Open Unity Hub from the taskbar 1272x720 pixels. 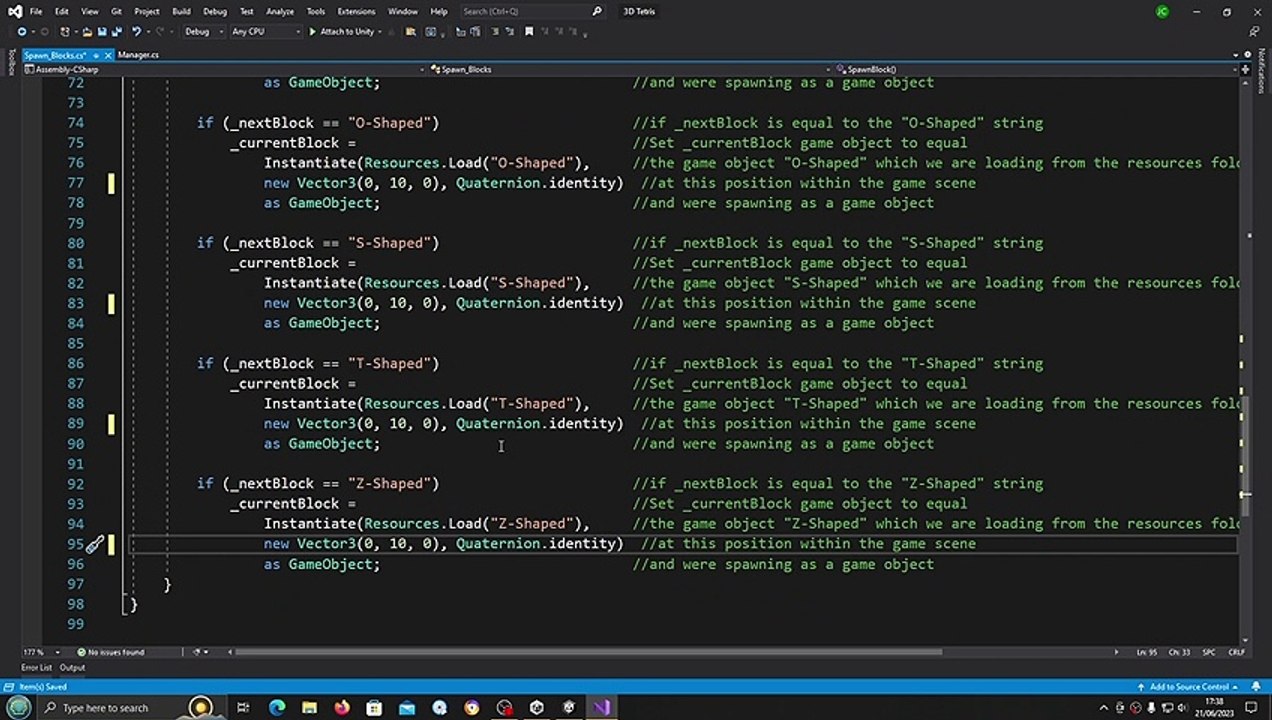[536, 708]
